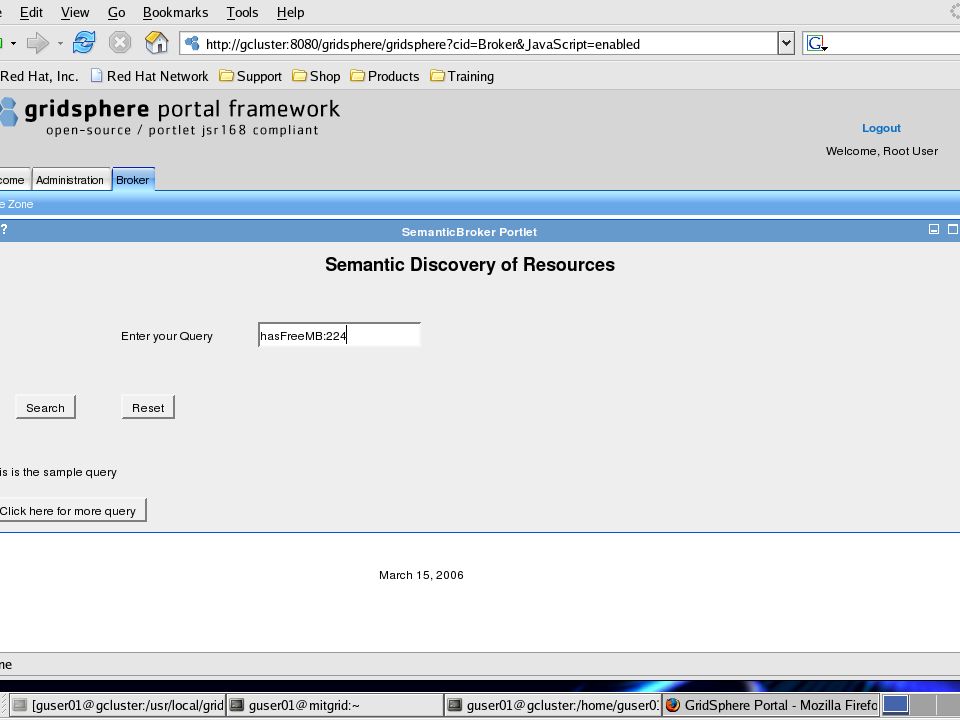The height and width of the screenshot is (720, 960).
Task: Switch to the Administration tab
Action: click(x=70, y=179)
